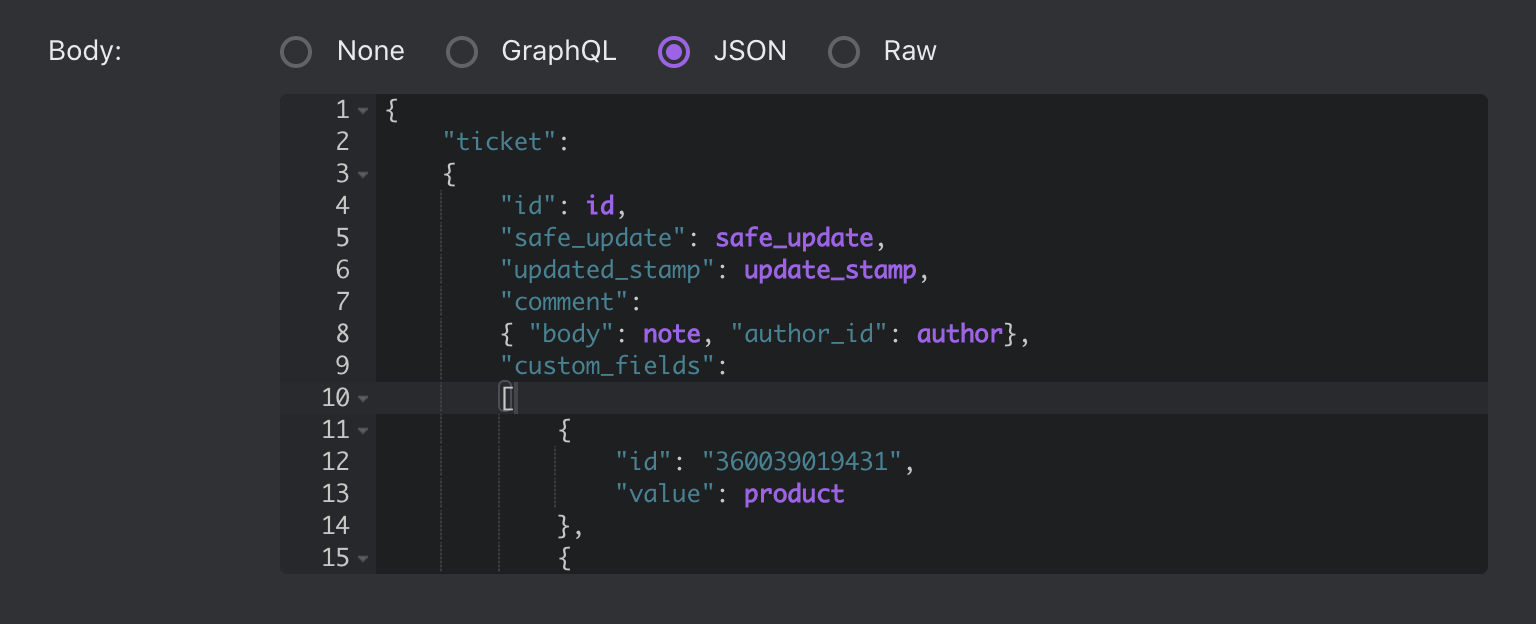The image size is (1536, 624).
Task: Click the author variable on line 8
Action: tap(960, 334)
